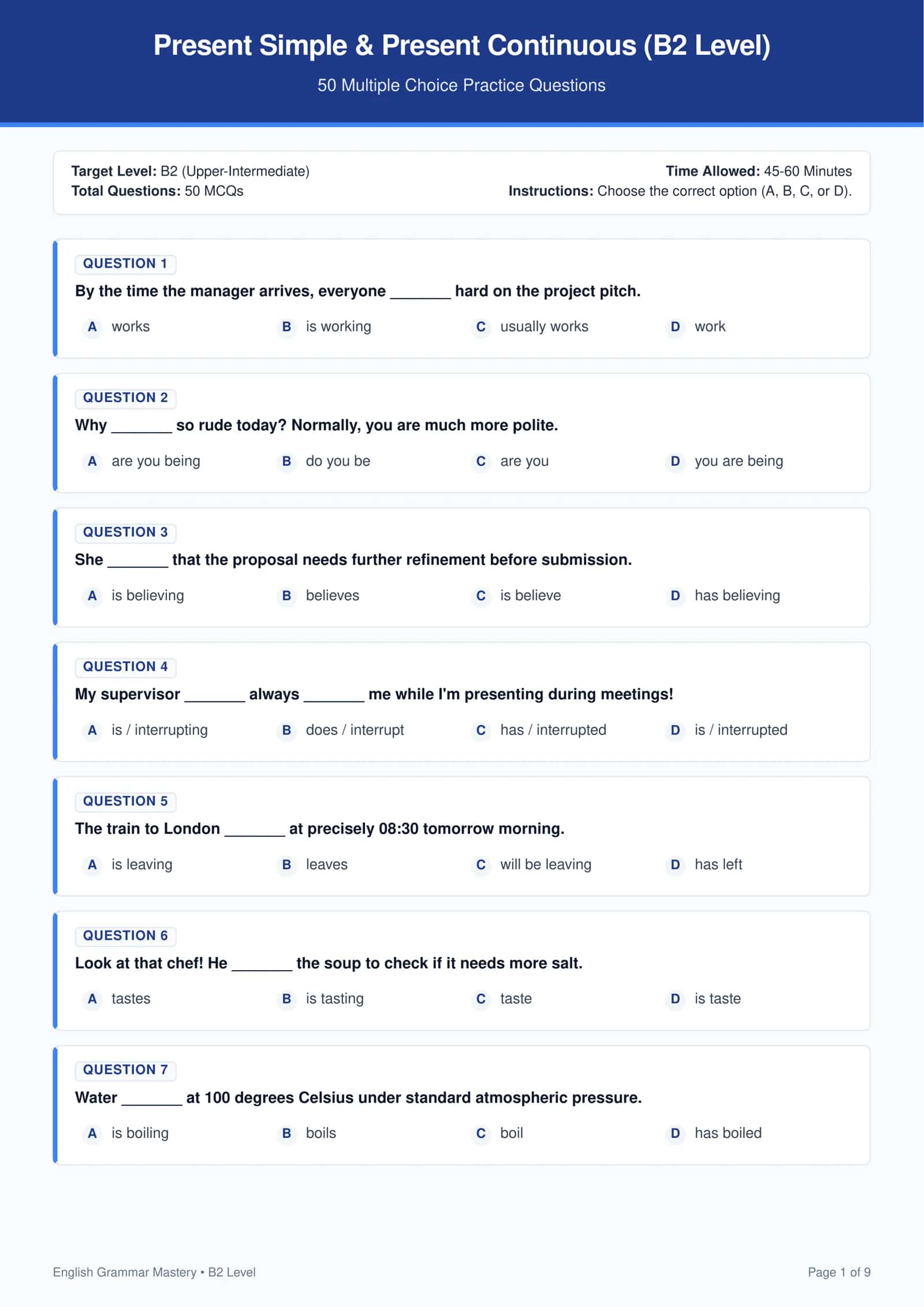Choose option C 'are you' in Question 2

click(511, 462)
